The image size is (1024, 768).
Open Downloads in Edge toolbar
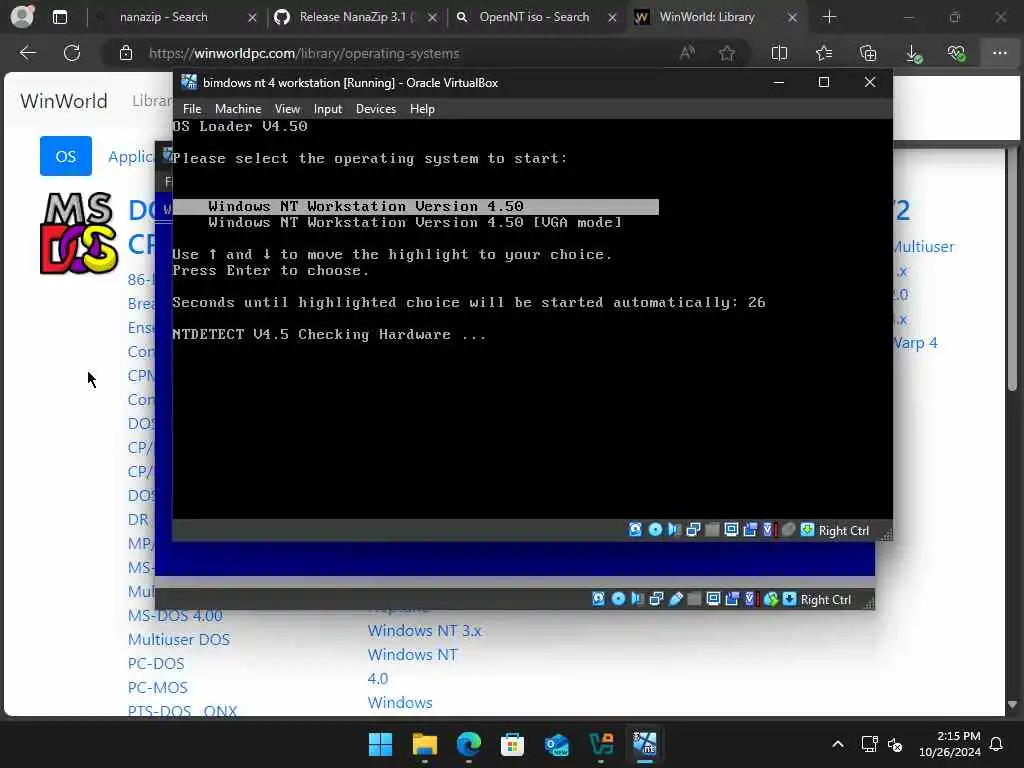point(913,54)
